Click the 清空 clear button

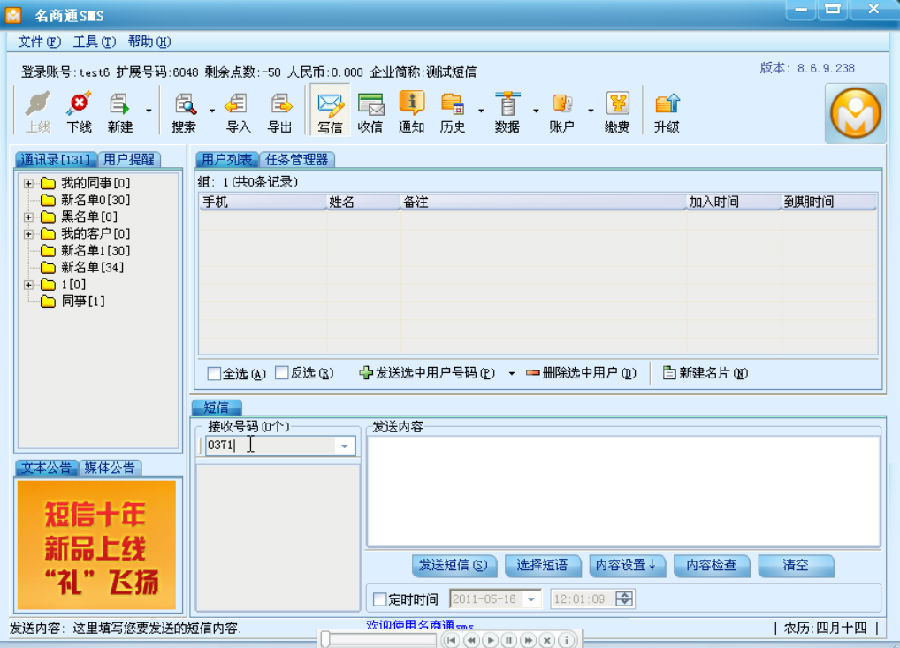(x=796, y=565)
